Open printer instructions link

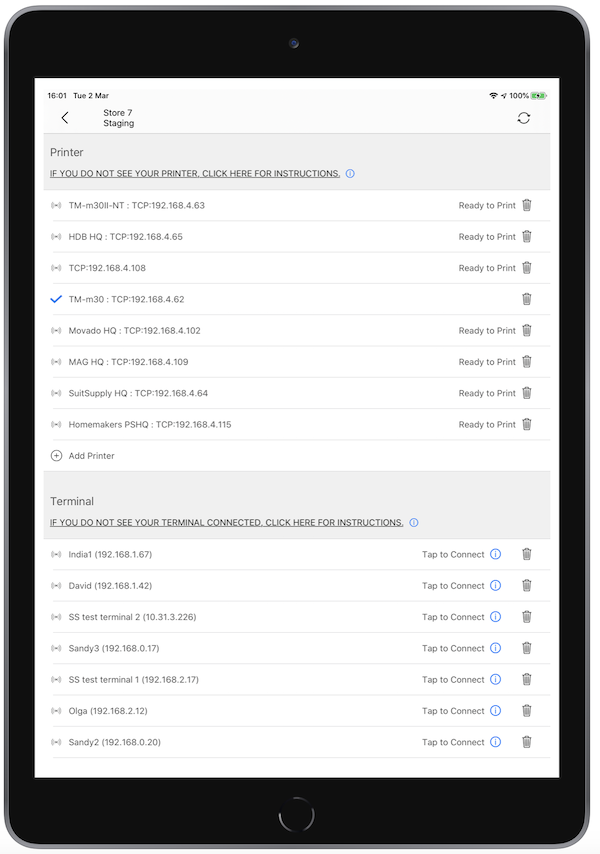[x=195, y=174]
